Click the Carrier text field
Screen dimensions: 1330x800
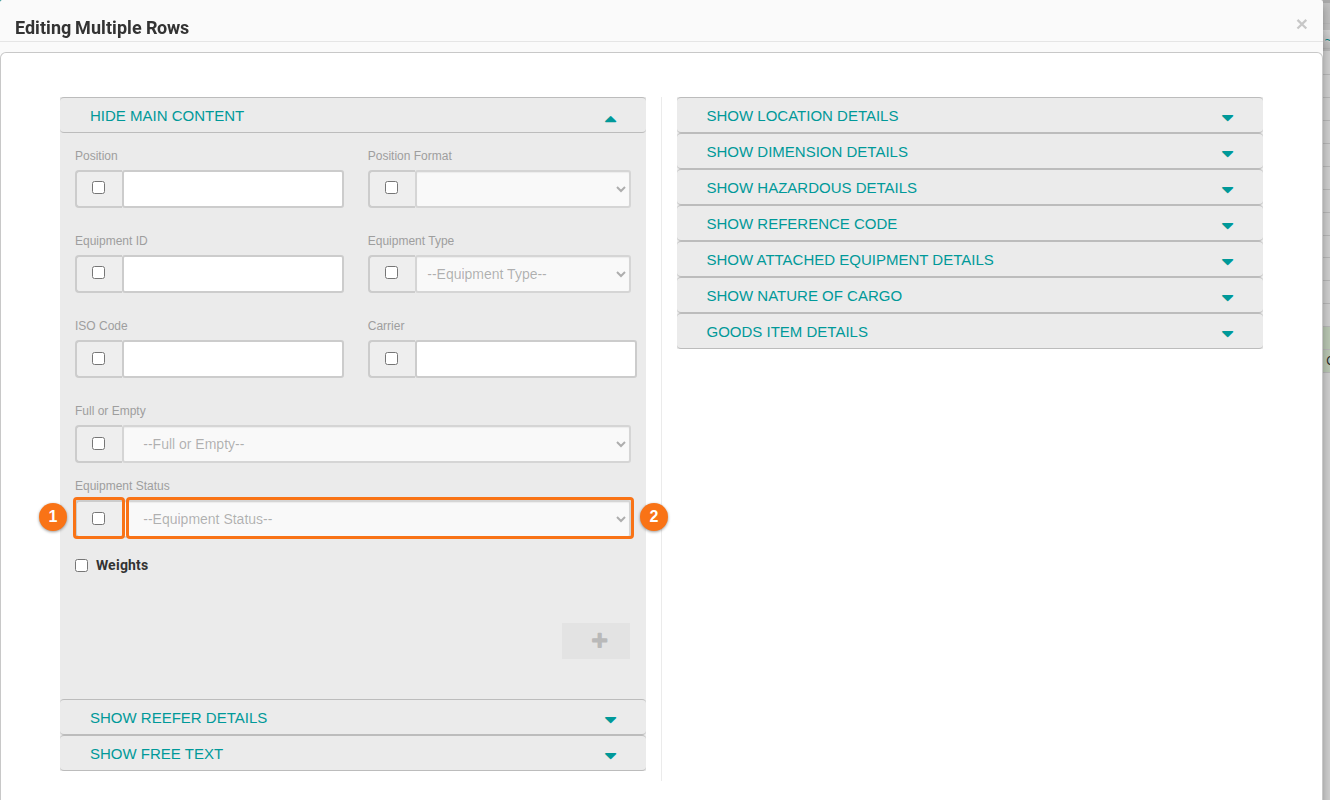click(x=526, y=359)
